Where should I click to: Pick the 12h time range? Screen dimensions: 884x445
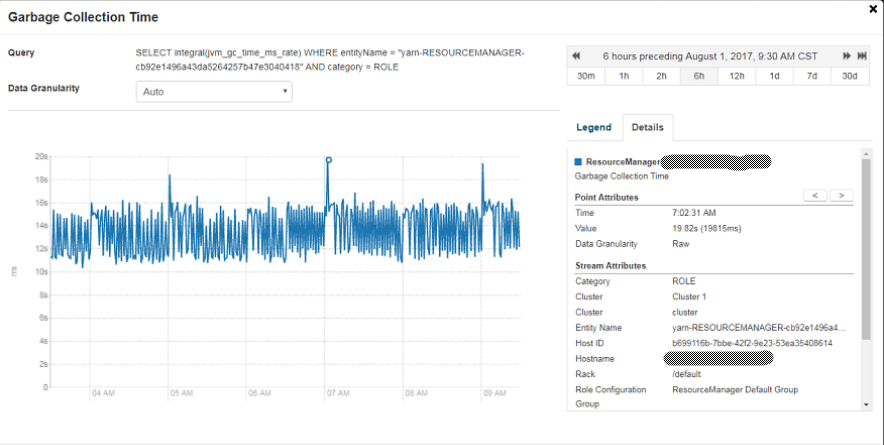pyautogui.click(x=736, y=76)
